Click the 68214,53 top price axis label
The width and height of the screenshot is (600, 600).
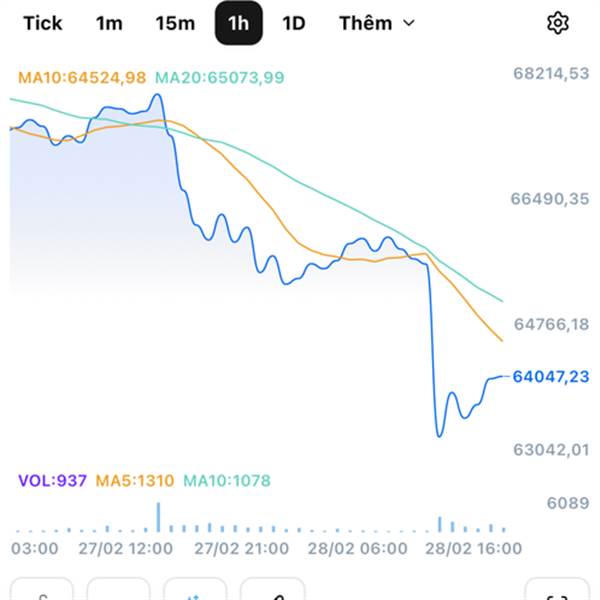tap(549, 73)
